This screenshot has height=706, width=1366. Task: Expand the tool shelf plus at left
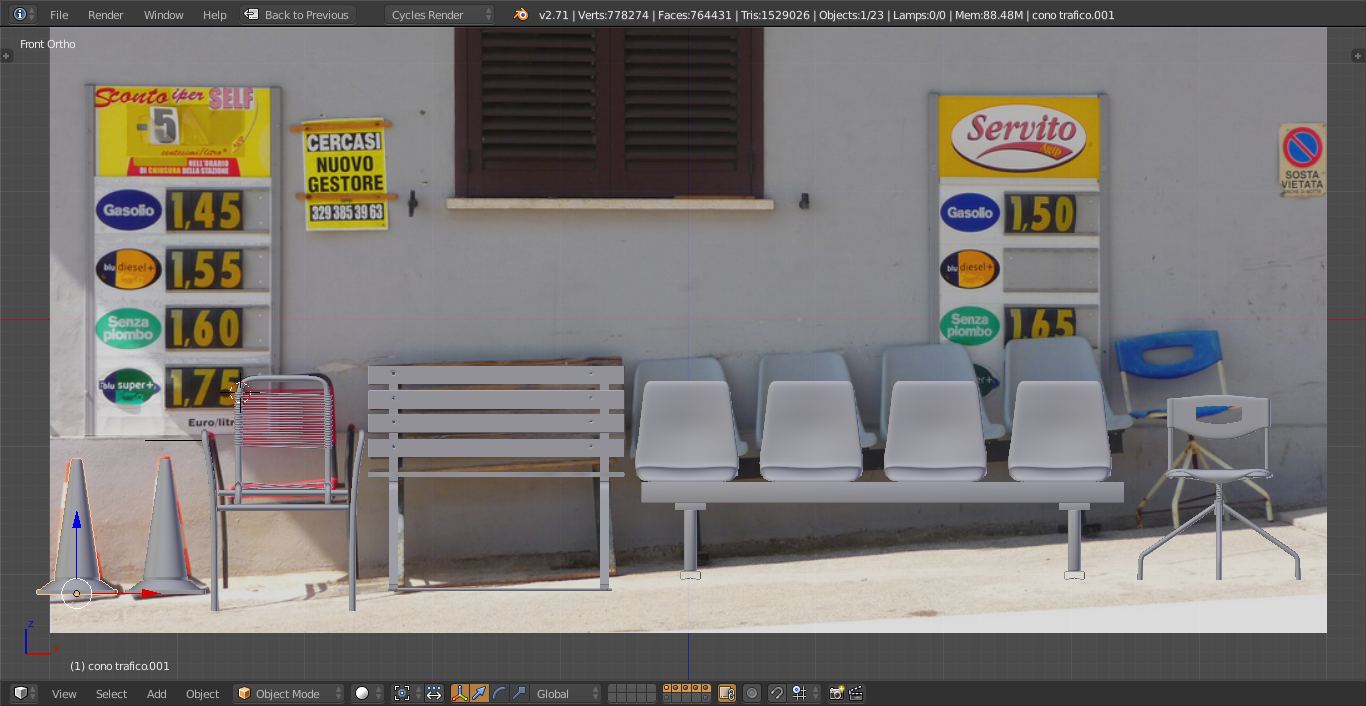point(6,56)
